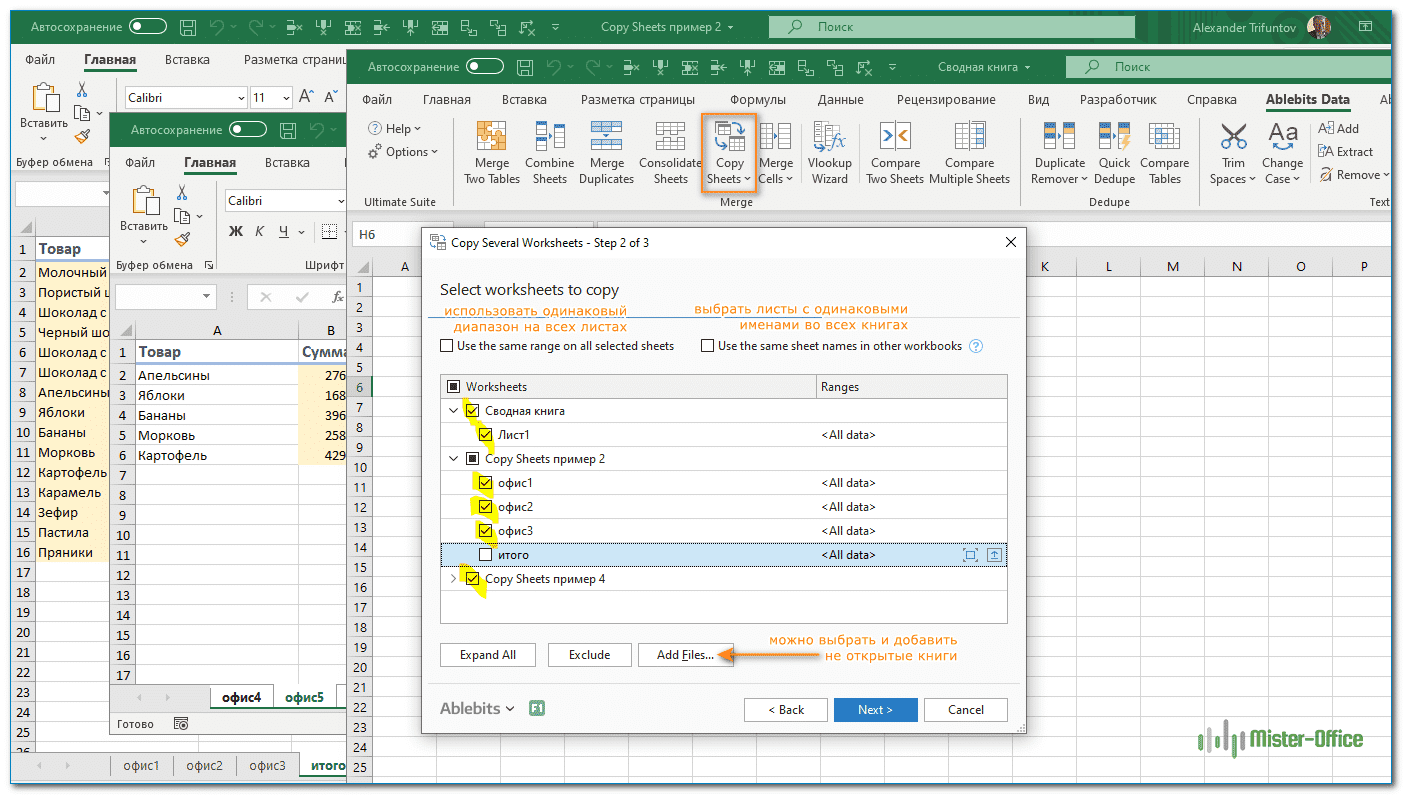
Task: Toggle Copy Sheets пример 2 workbook checkbox
Action: point(473,459)
